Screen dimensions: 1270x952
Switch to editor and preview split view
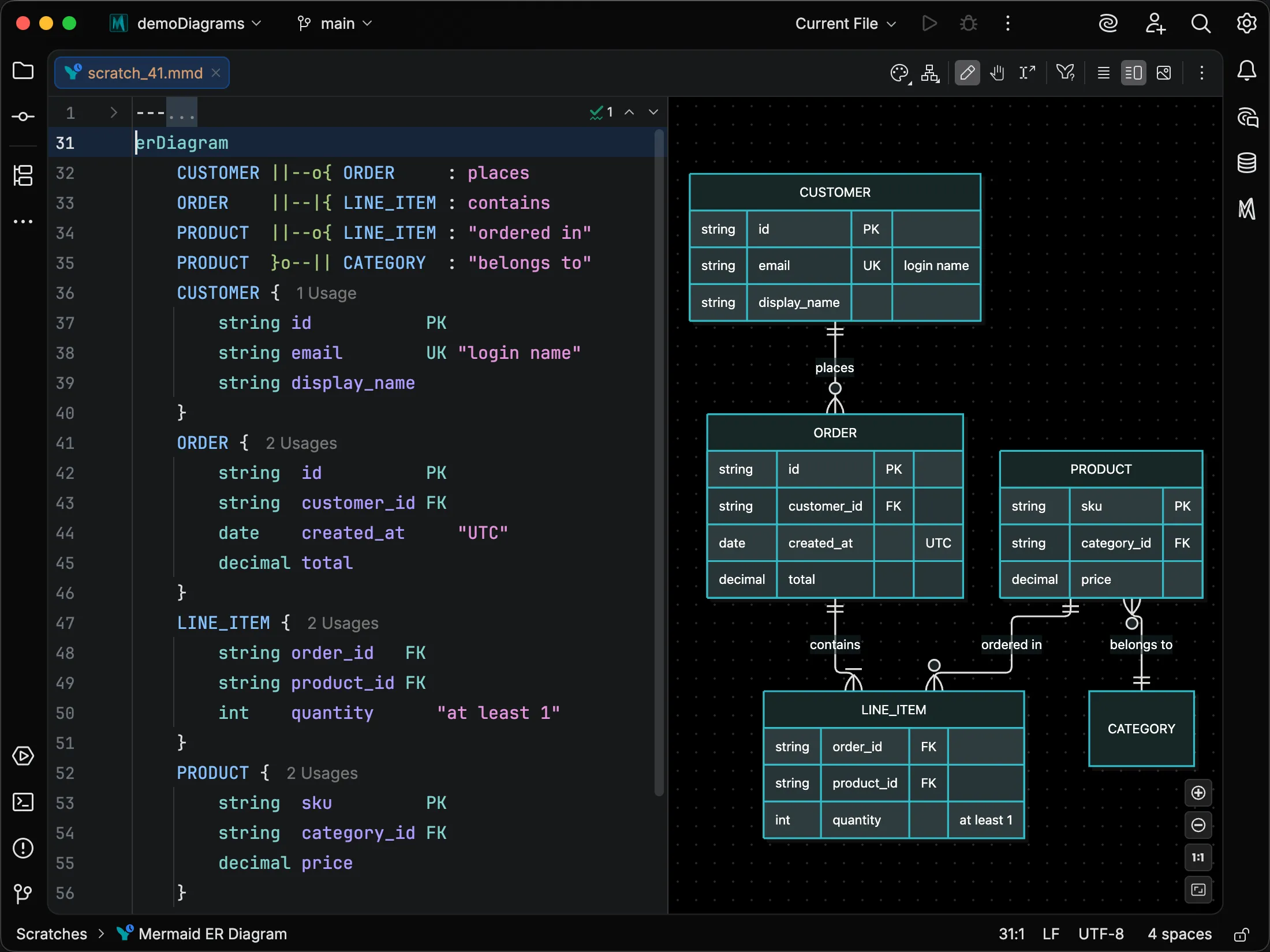pyautogui.click(x=1134, y=73)
